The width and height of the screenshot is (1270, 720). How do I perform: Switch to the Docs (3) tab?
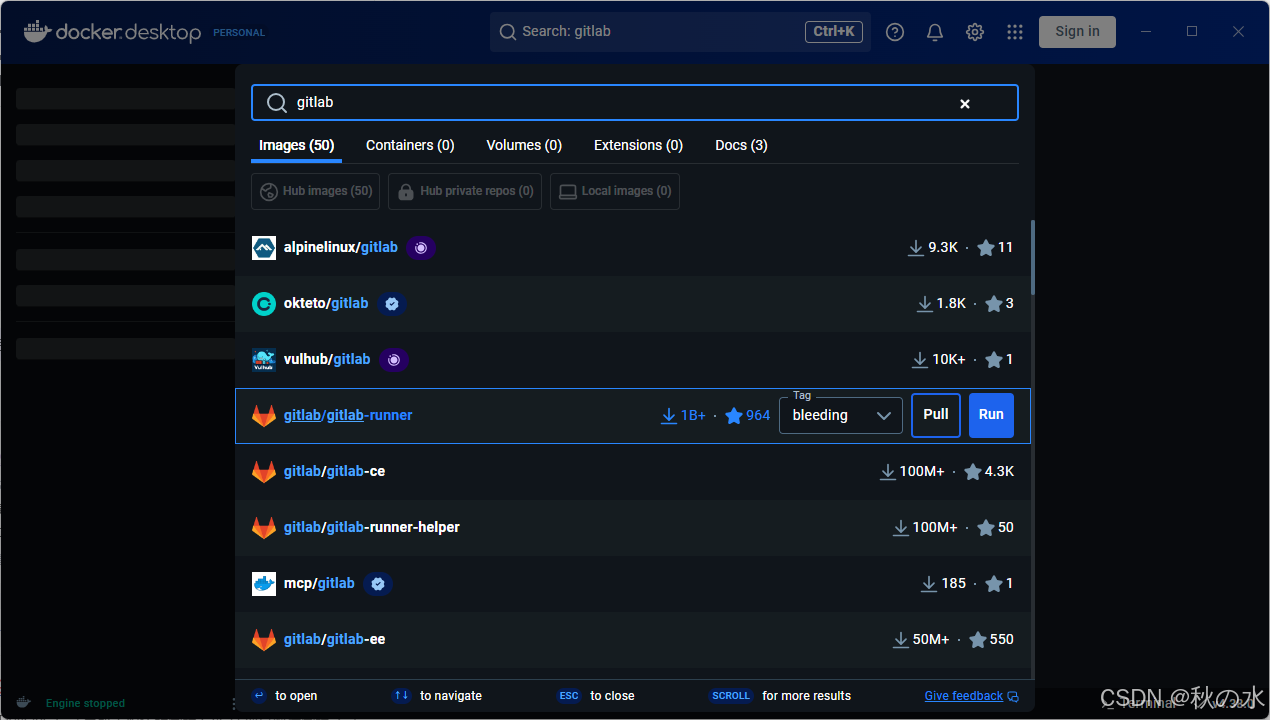(x=741, y=145)
